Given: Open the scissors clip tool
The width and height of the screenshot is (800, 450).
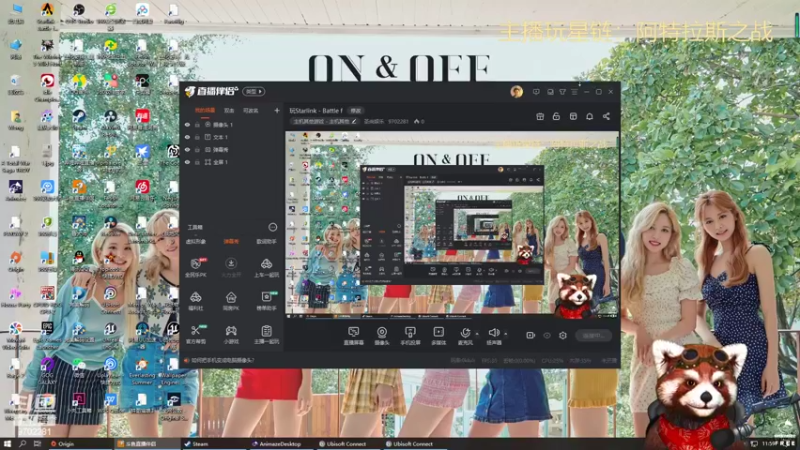Looking at the screenshot, I should (x=195, y=334).
